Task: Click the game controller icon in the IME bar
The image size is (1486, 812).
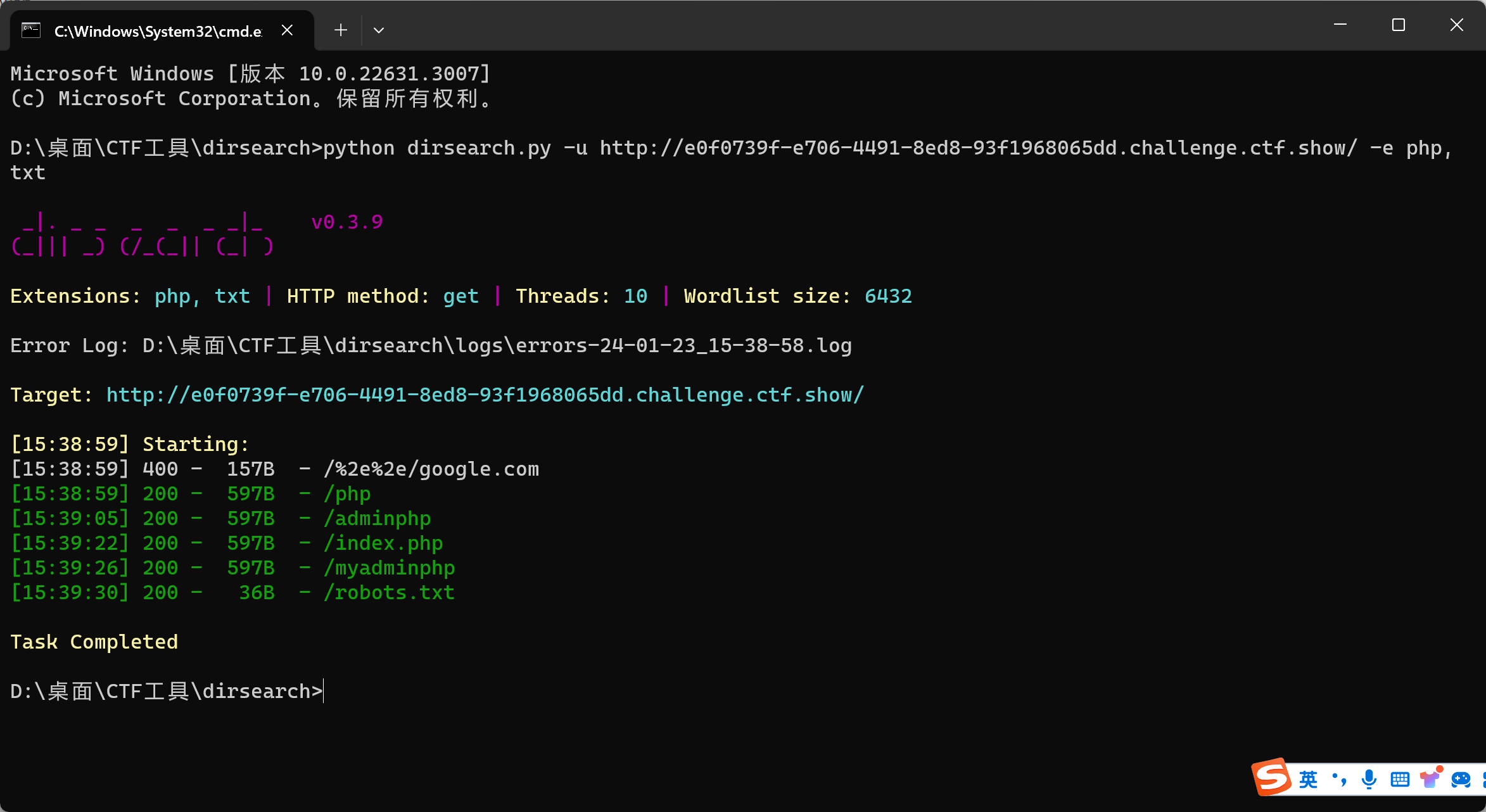Action: 1461,779
